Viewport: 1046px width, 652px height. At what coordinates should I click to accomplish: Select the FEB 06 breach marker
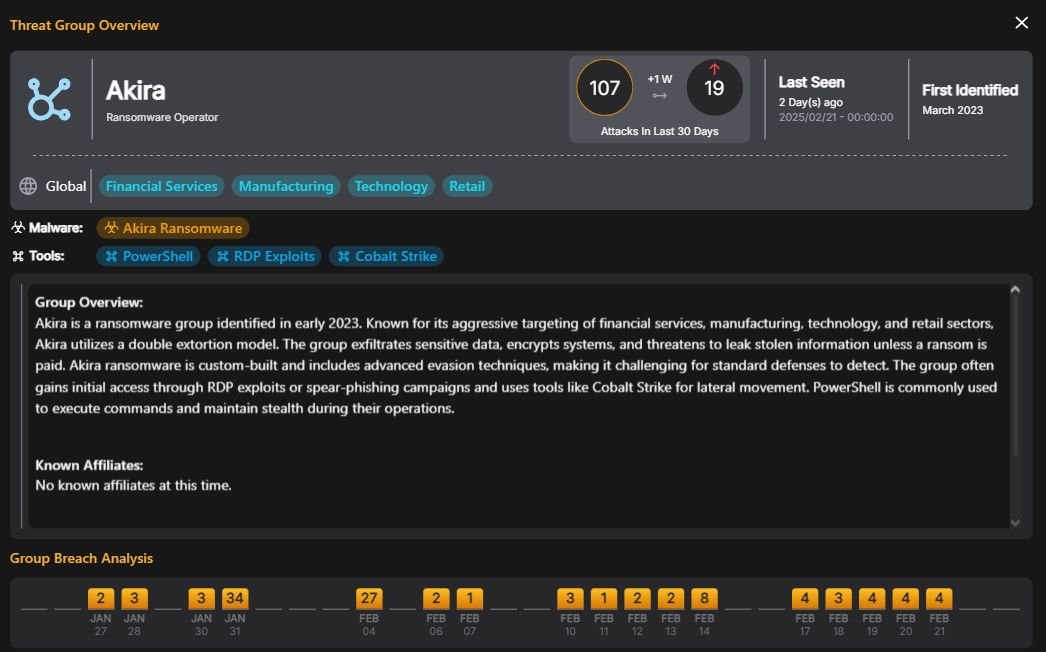tap(436, 598)
